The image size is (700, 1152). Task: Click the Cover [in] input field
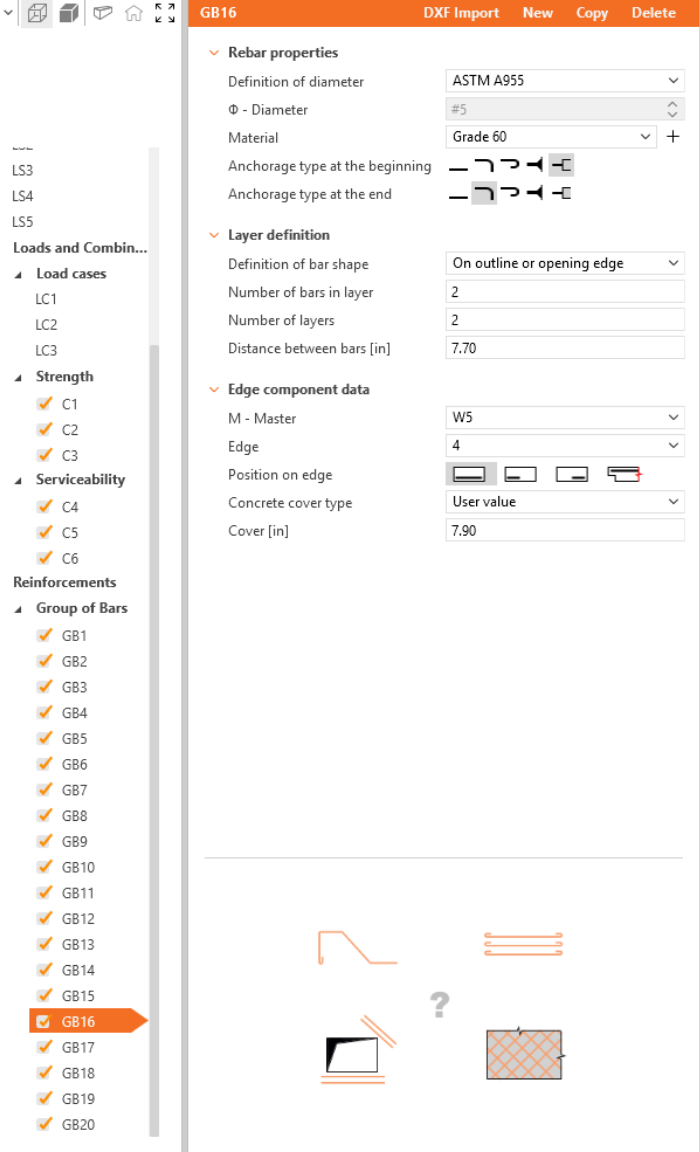(x=564, y=530)
